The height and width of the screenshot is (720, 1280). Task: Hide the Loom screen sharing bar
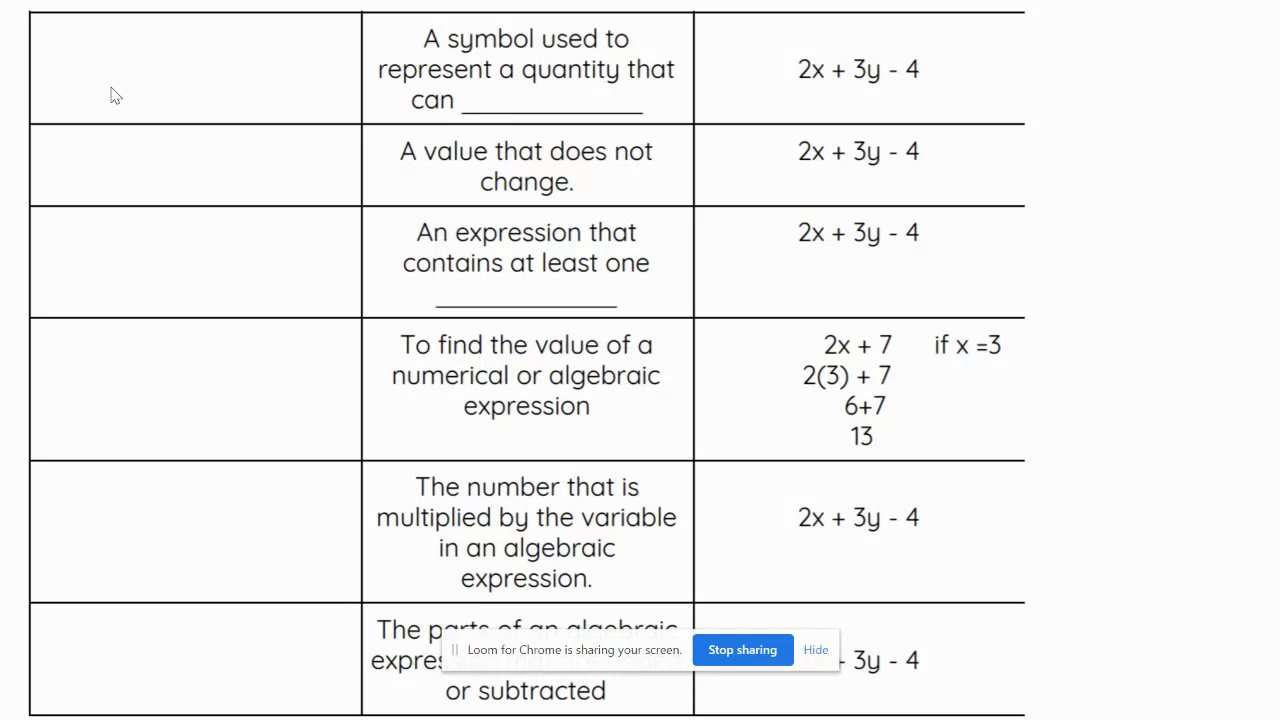(x=815, y=650)
